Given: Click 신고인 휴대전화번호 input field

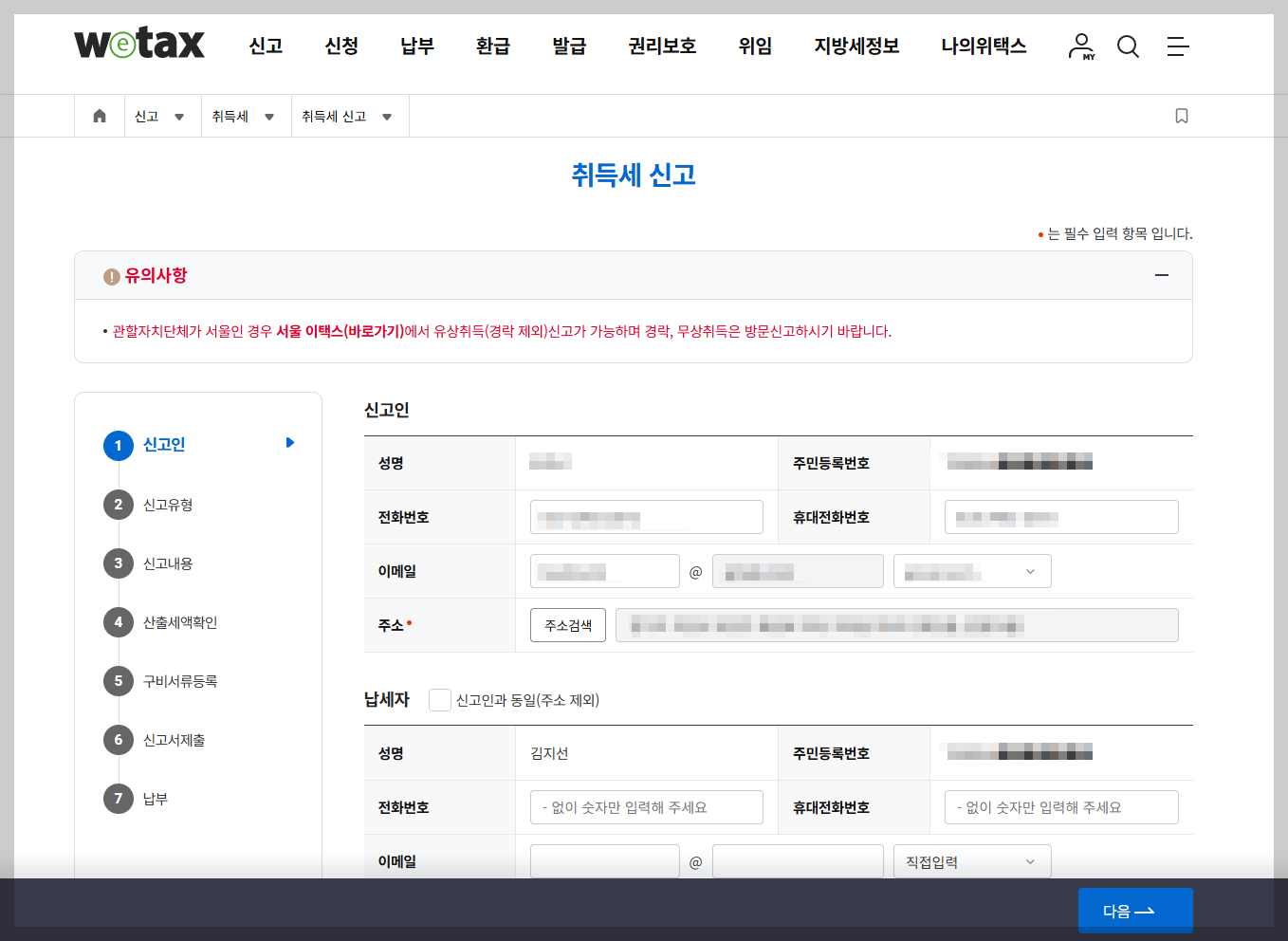Looking at the screenshot, I should click(x=1061, y=517).
